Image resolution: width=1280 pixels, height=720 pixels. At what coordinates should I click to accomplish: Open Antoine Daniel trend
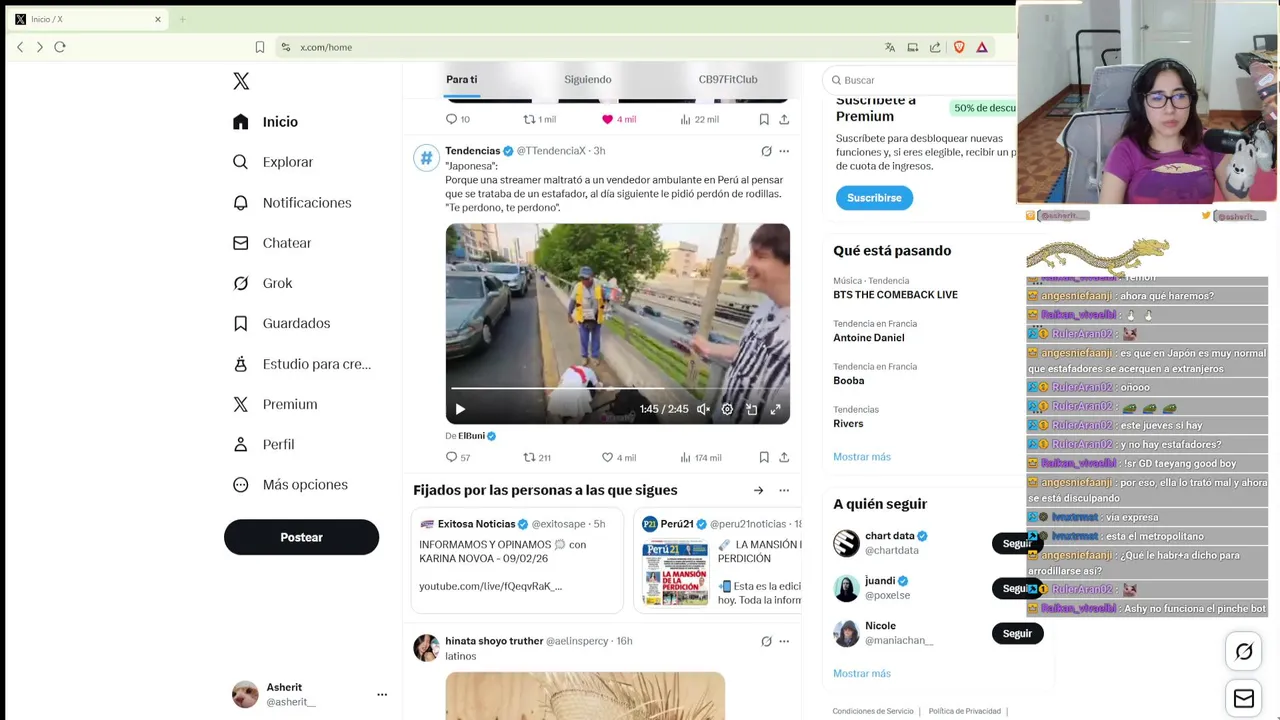pos(868,338)
